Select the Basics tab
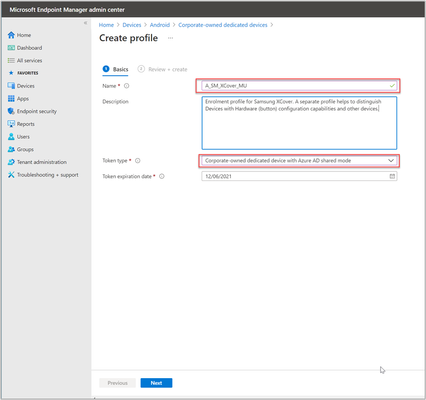 pyautogui.click(x=116, y=69)
